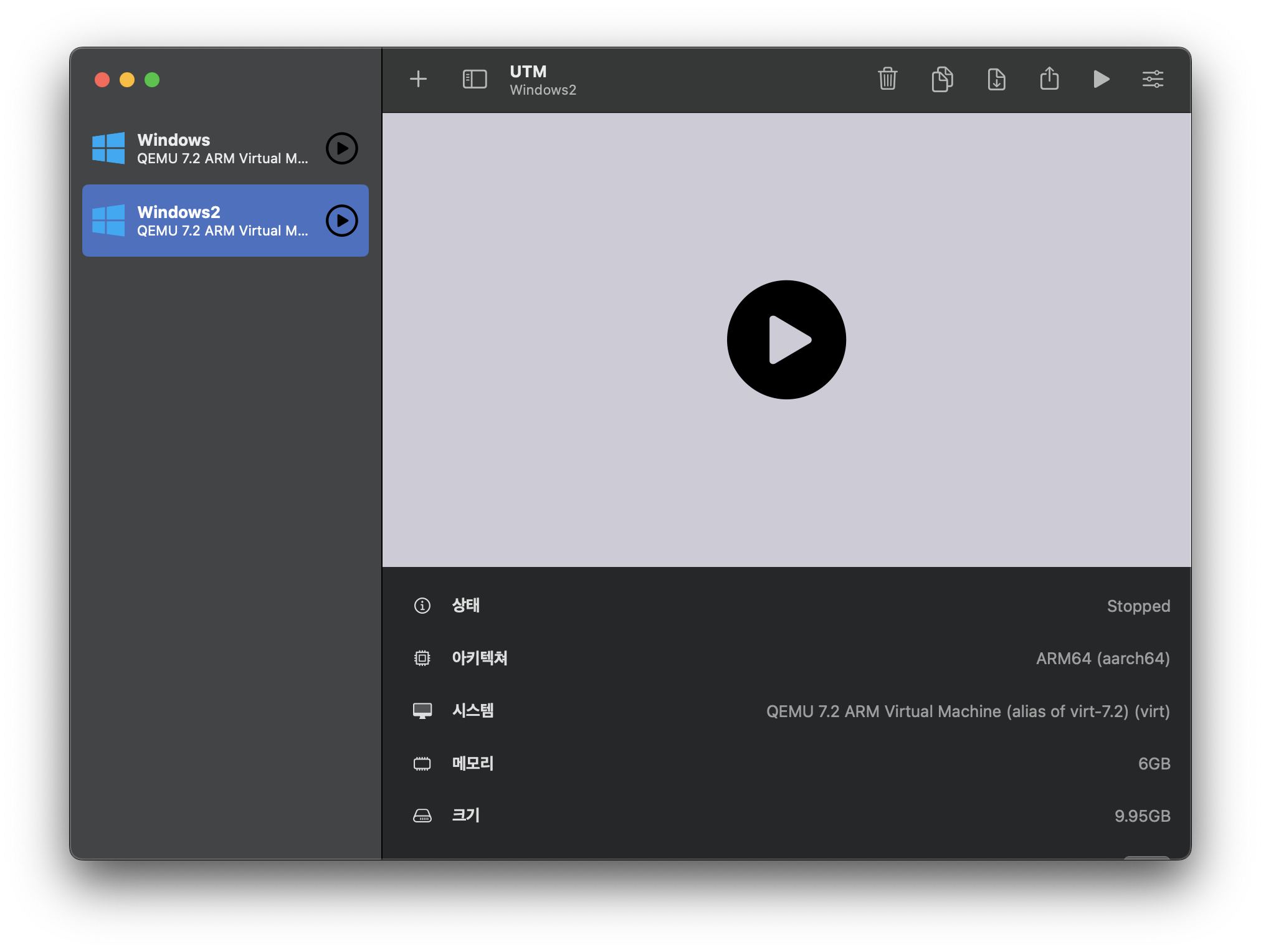The image size is (1261, 952).
Task: Start Windows2 VM from sidebar play button
Action: pos(342,221)
